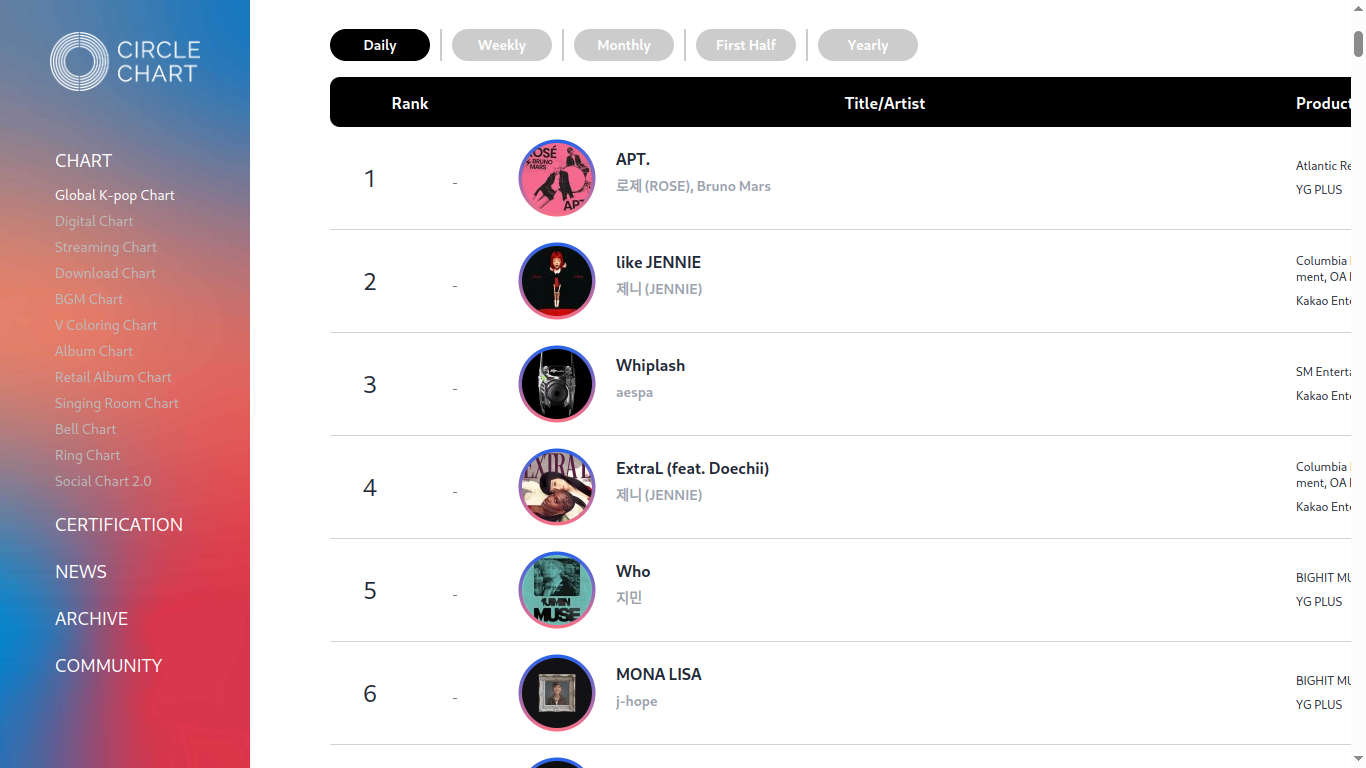The width and height of the screenshot is (1366, 768).
Task: Click the Whiplash aespa album artwork
Action: click(557, 384)
